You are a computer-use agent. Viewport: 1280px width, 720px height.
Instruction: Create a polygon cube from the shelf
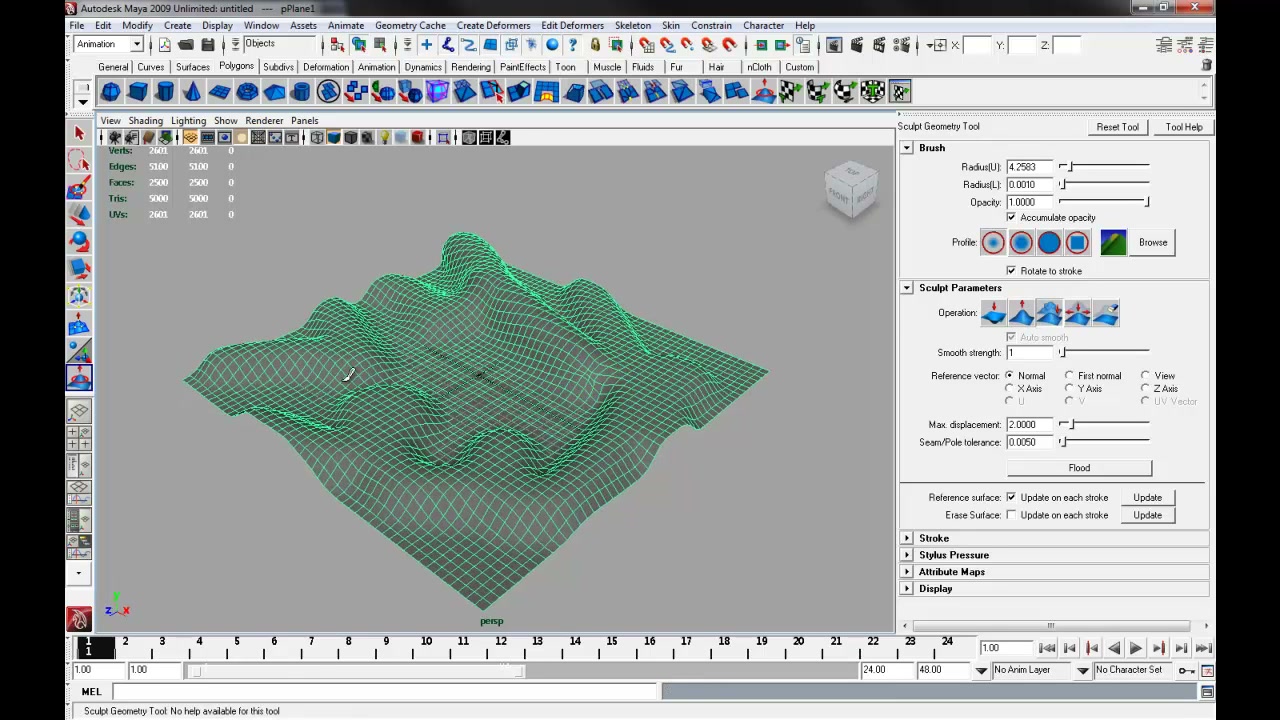(138, 92)
